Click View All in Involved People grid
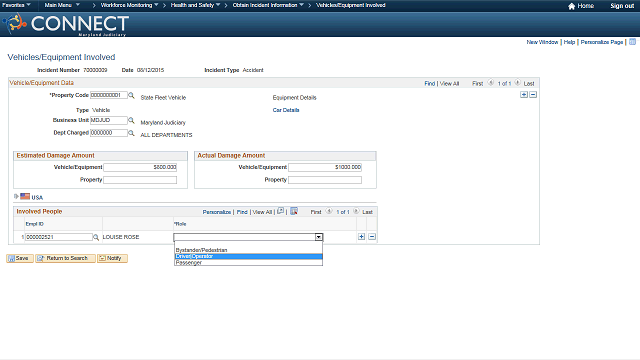The width and height of the screenshot is (640, 360). [x=262, y=212]
